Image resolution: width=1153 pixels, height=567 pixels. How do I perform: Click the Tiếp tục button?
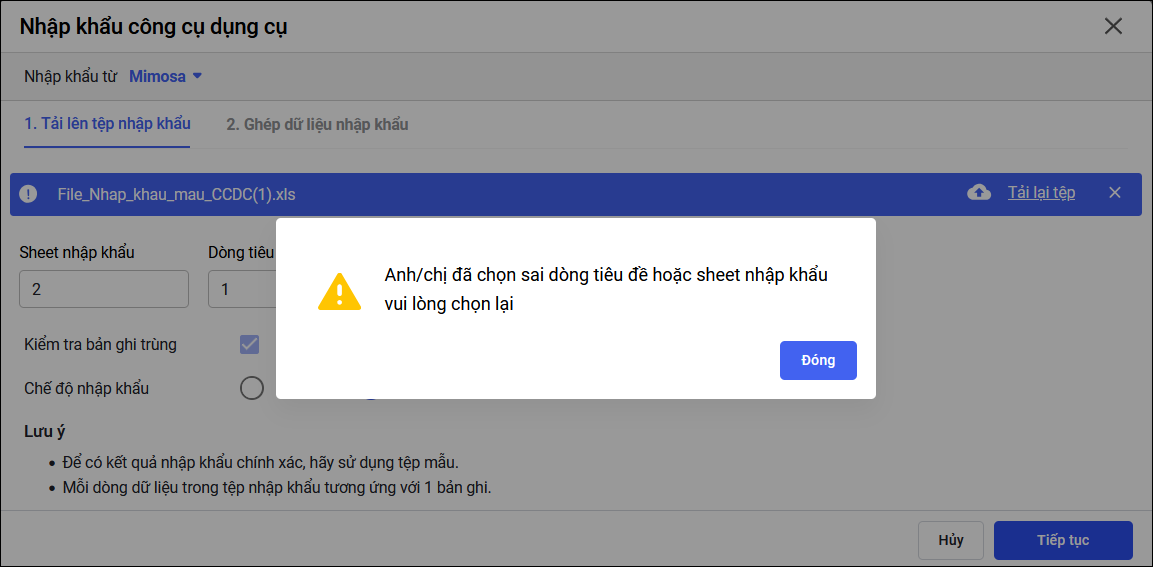1062,540
